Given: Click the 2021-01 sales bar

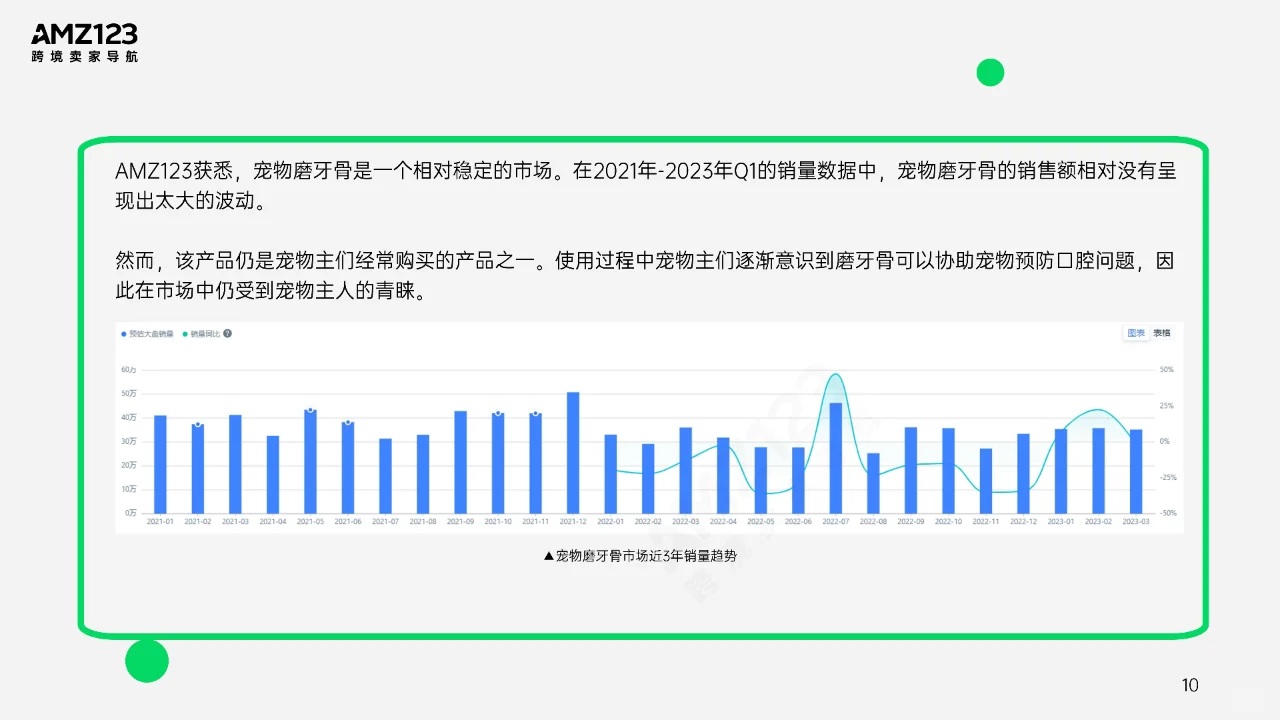Looking at the screenshot, I should 160,464.
